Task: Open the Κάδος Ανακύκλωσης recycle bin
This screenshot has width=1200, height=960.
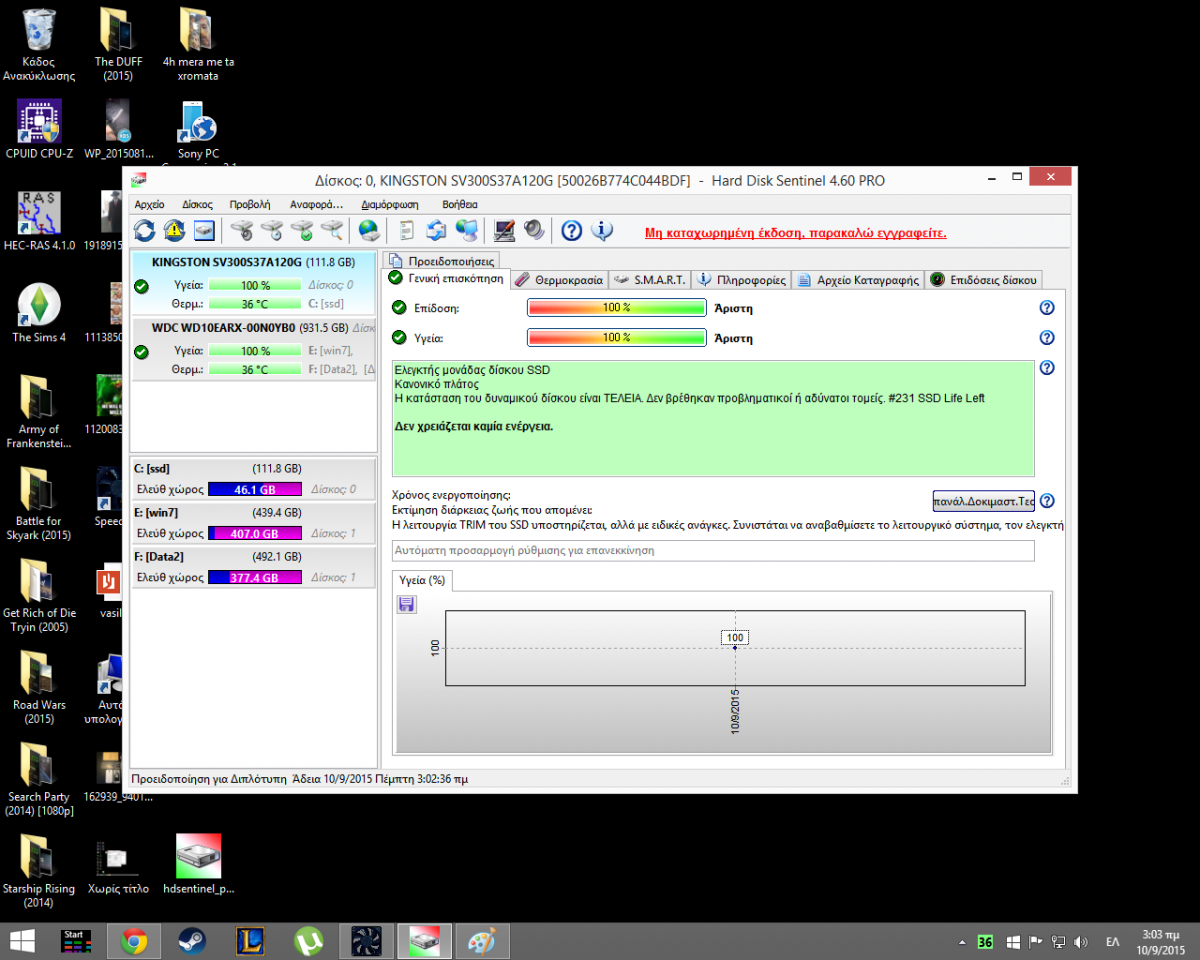Action: (39, 44)
